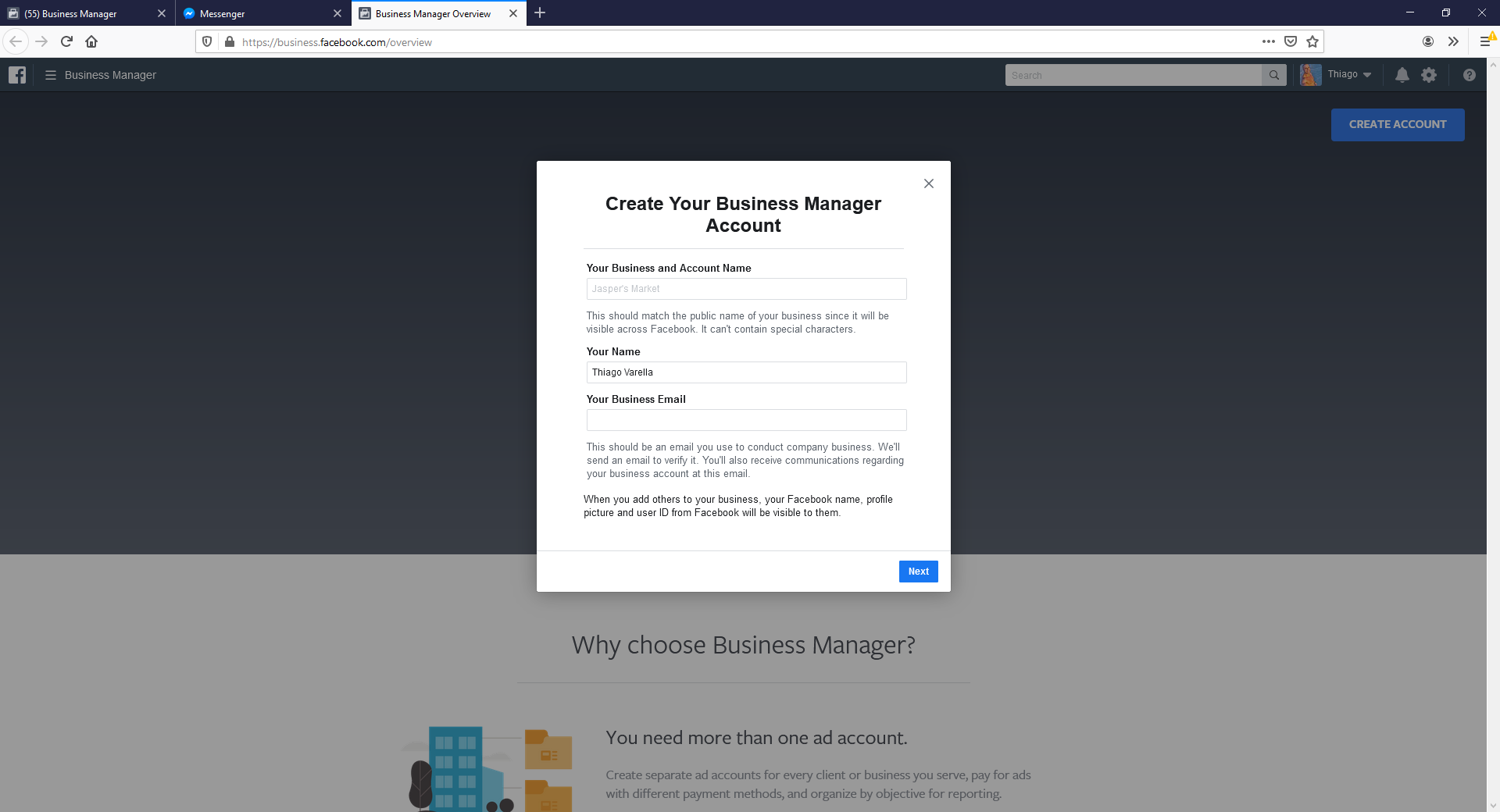Close the (55) Business Manager tab
This screenshot has height=812, width=1500.
[162, 13]
